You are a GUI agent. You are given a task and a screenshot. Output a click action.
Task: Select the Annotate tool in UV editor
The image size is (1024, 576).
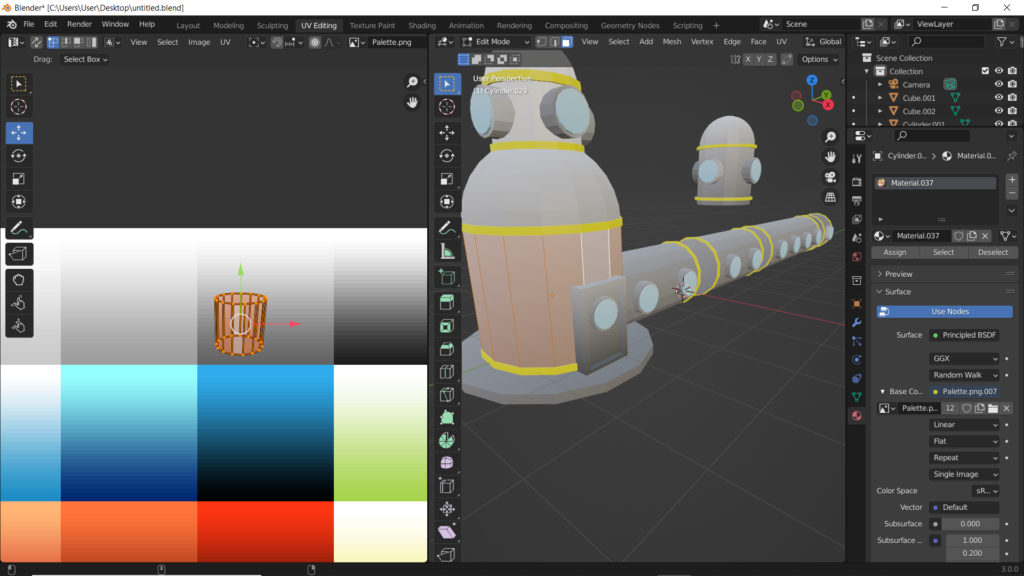19,228
